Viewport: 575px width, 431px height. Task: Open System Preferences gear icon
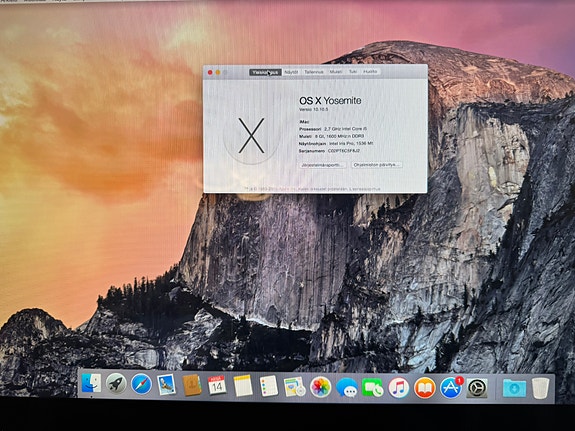(x=477, y=388)
